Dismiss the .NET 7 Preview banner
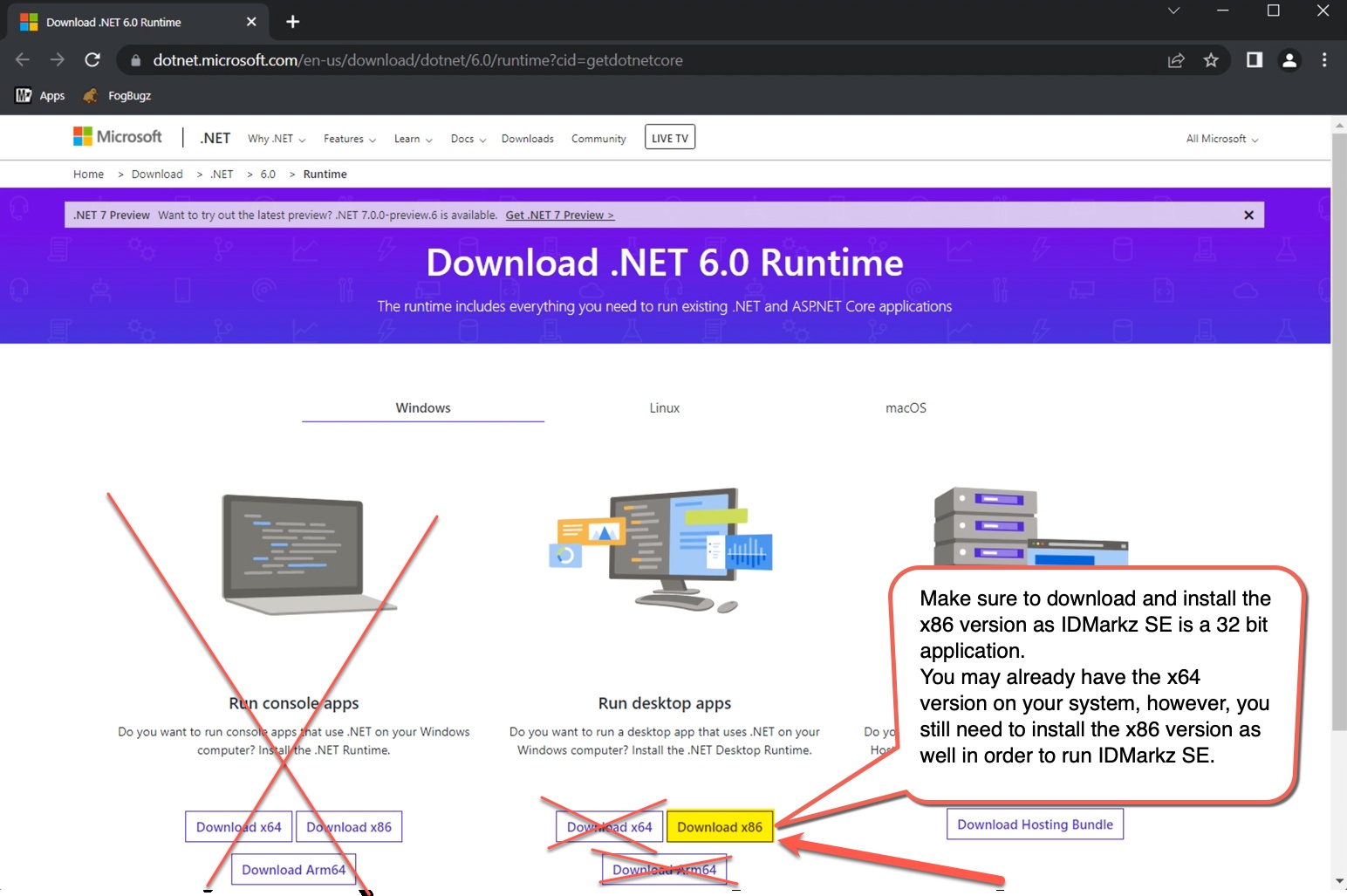Image resolution: width=1347 pixels, height=896 pixels. (1248, 215)
